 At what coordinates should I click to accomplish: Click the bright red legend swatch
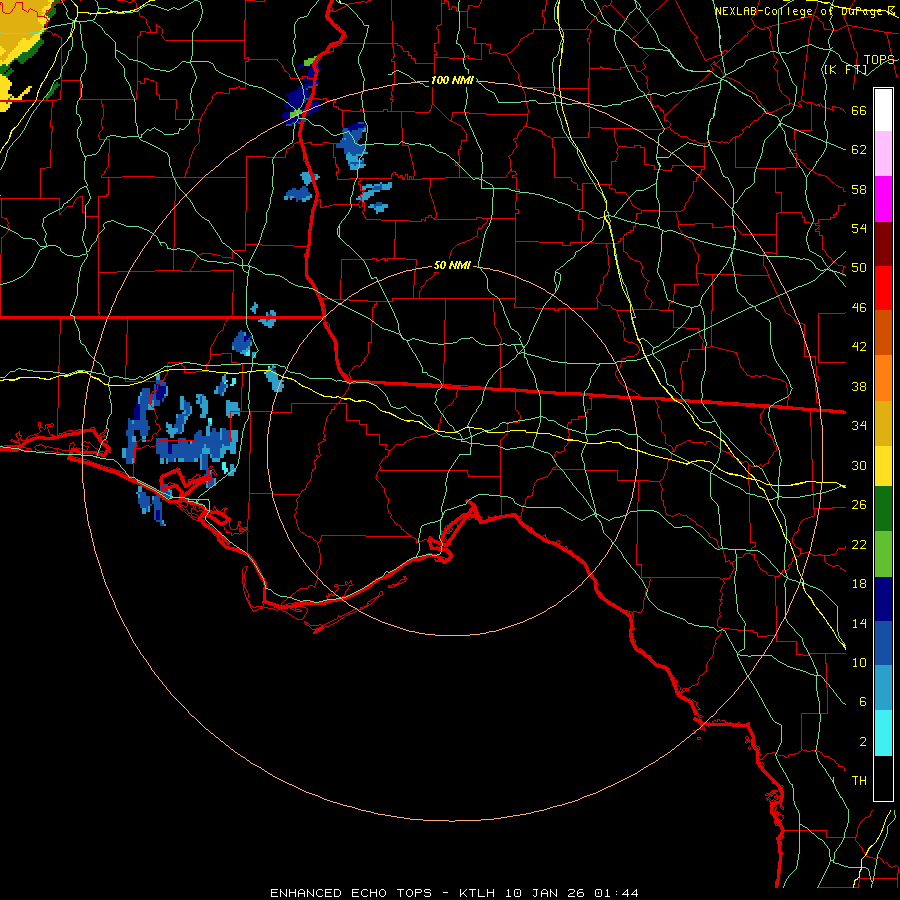[883, 288]
